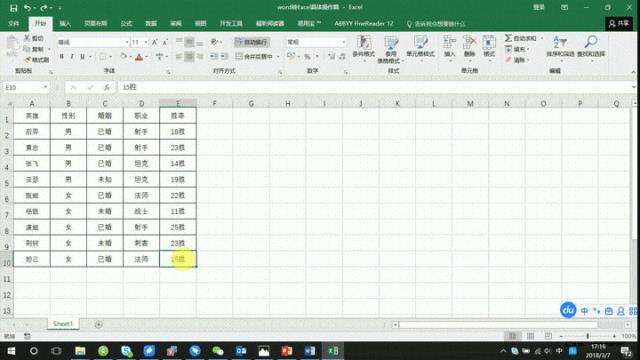Screen dimensions: 640x360
Task: Click the Increase Indent icon
Action: 224,56
